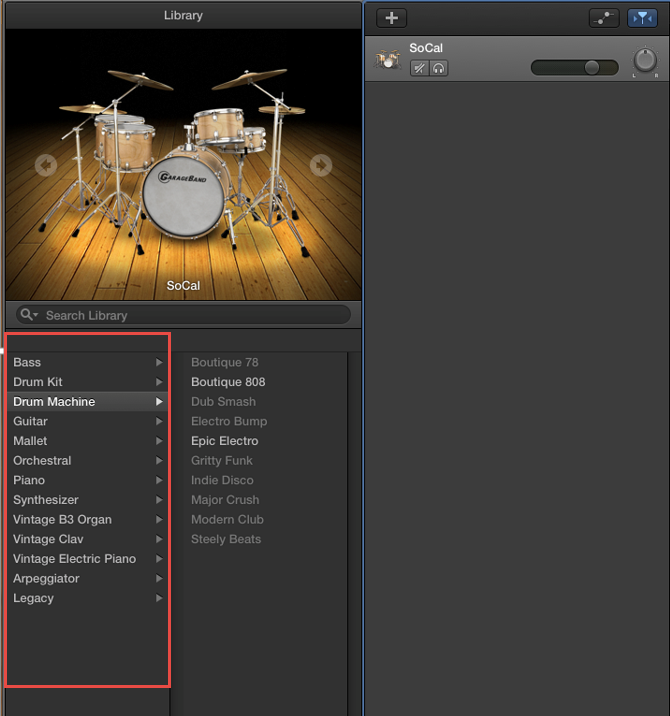Select Bass category
The width and height of the screenshot is (670, 716).
[88, 362]
